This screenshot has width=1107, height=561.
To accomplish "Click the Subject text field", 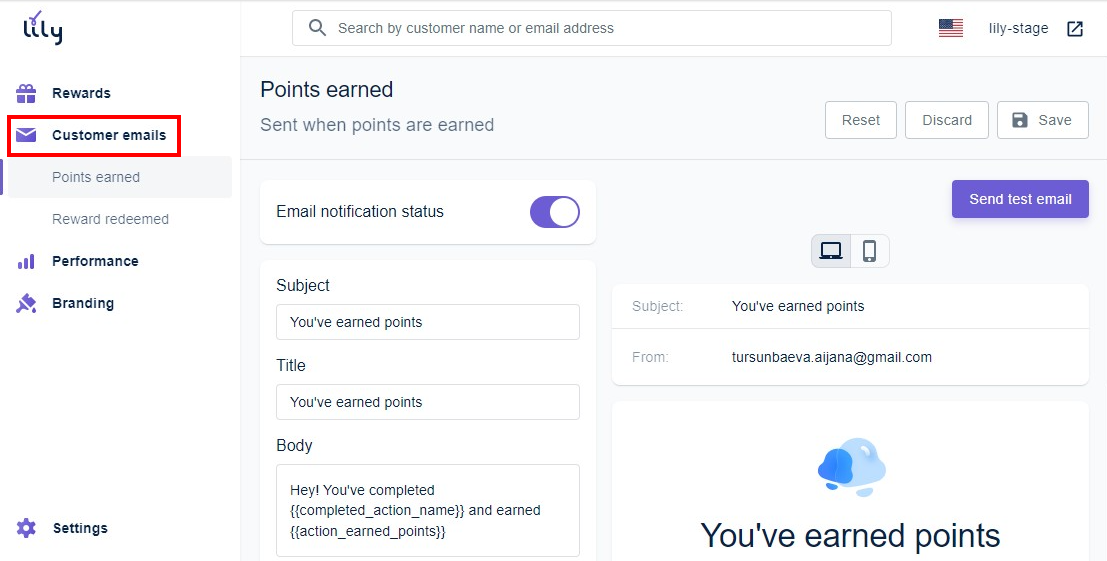I will 427,322.
